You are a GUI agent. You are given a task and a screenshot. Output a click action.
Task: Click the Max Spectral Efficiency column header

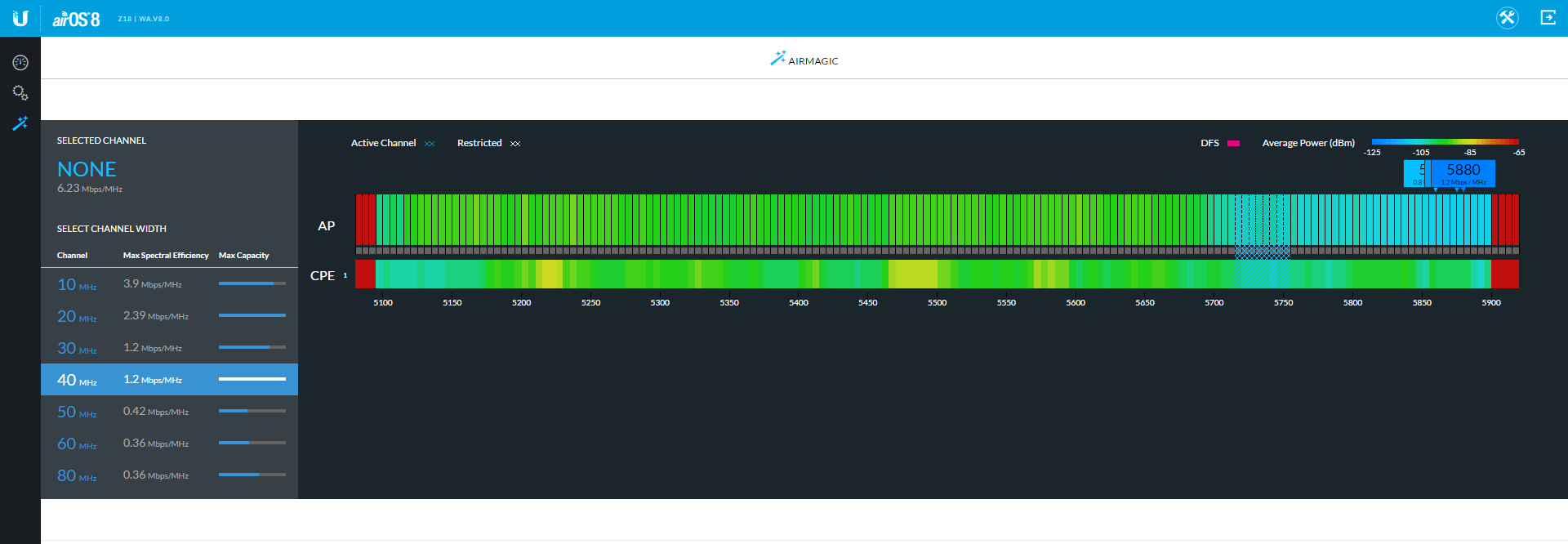[166, 256]
